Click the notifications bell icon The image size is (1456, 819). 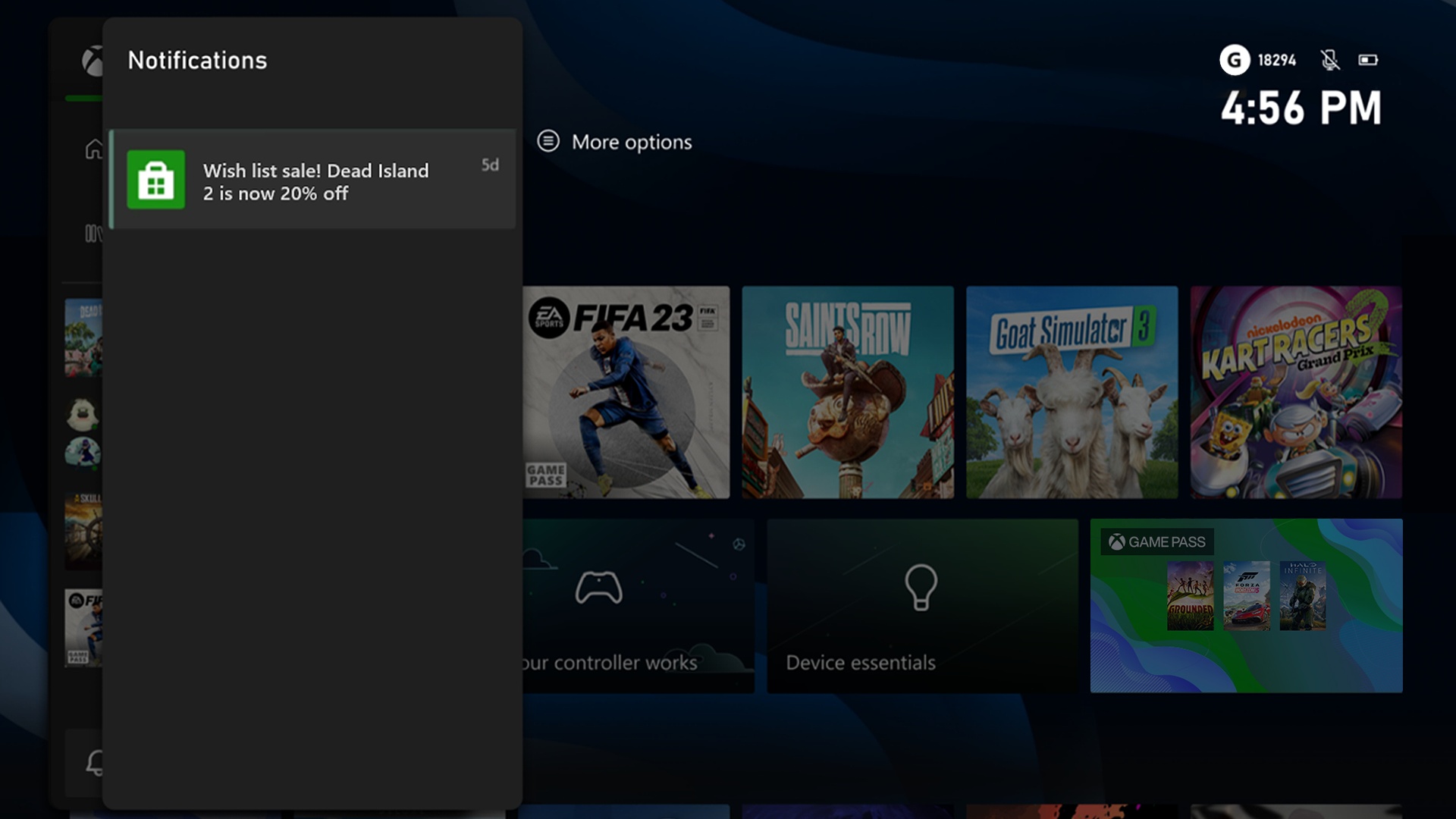pos(94,763)
